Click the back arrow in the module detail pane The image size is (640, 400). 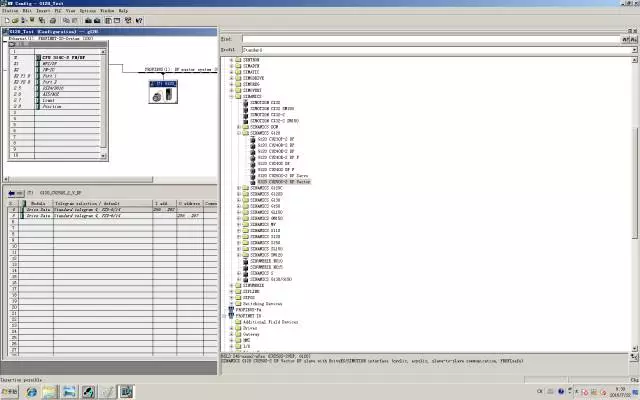(9, 192)
